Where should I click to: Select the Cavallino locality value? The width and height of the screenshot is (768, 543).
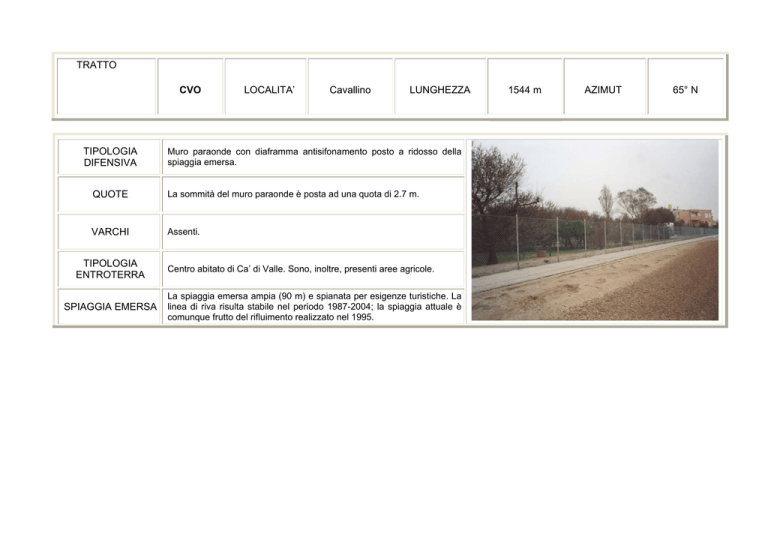(x=350, y=86)
